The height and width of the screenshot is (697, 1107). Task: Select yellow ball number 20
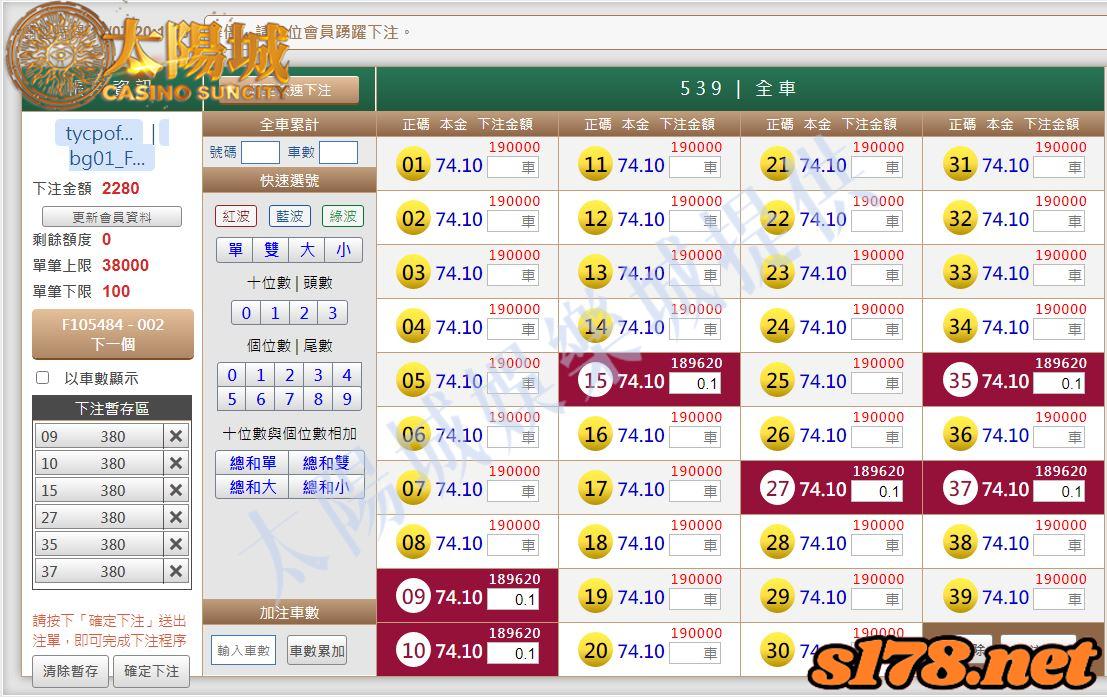595,650
